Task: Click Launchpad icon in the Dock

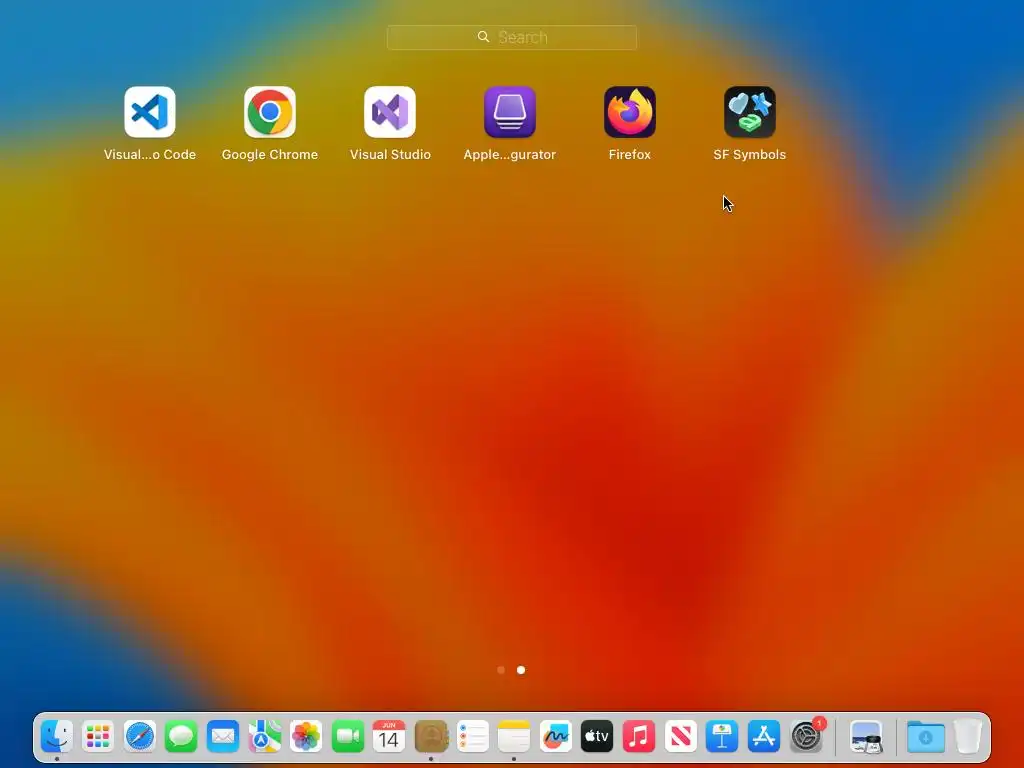Action: (98, 737)
